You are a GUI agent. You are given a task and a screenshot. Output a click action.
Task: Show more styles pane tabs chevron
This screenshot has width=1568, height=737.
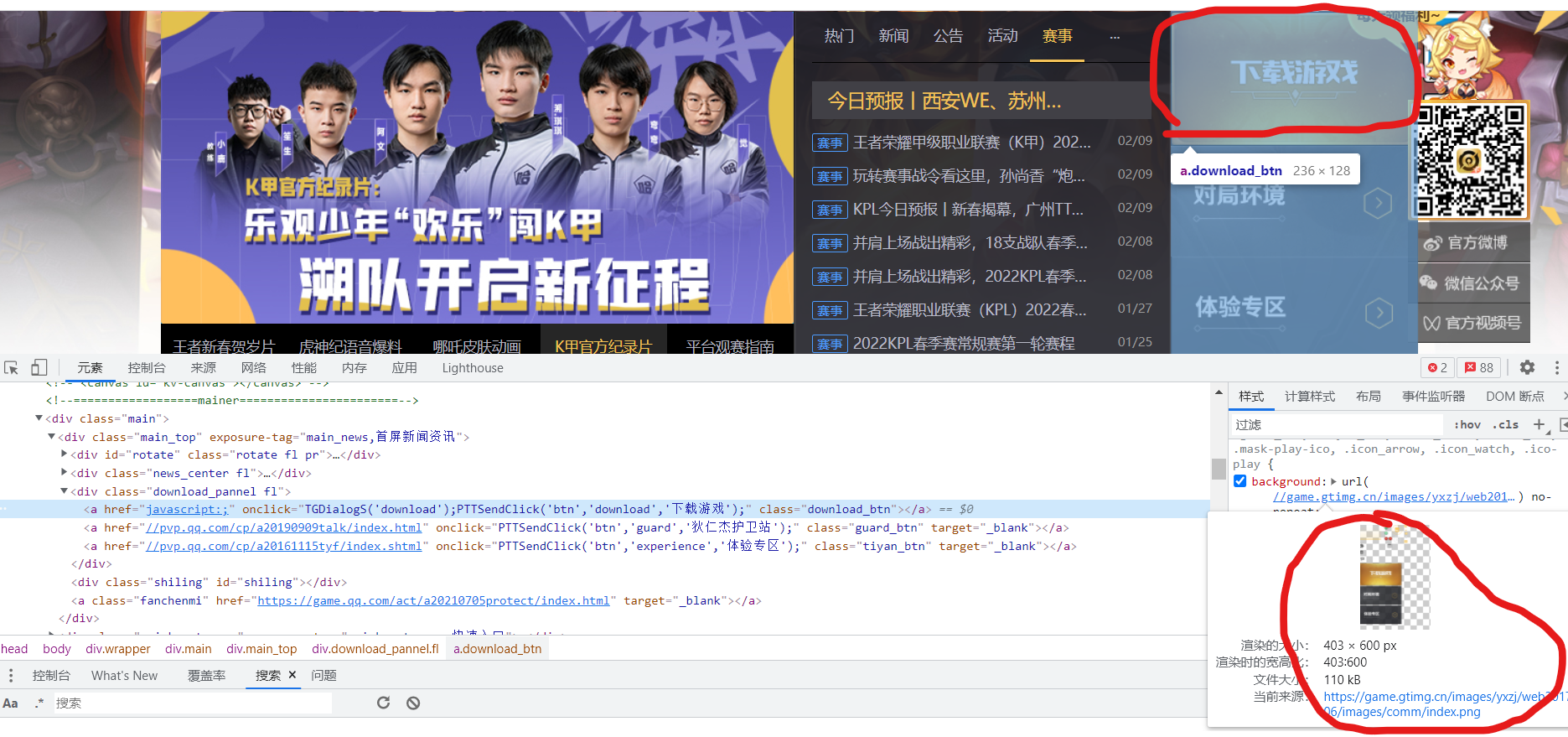(1564, 396)
